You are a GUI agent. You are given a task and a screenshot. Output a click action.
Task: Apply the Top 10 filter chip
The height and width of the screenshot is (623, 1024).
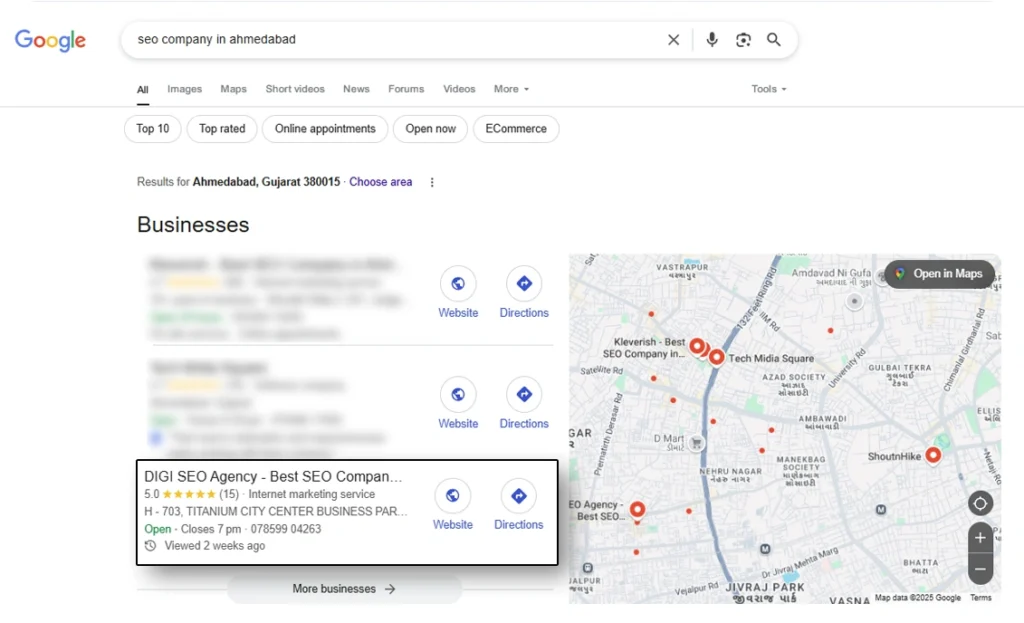tap(153, 129)
